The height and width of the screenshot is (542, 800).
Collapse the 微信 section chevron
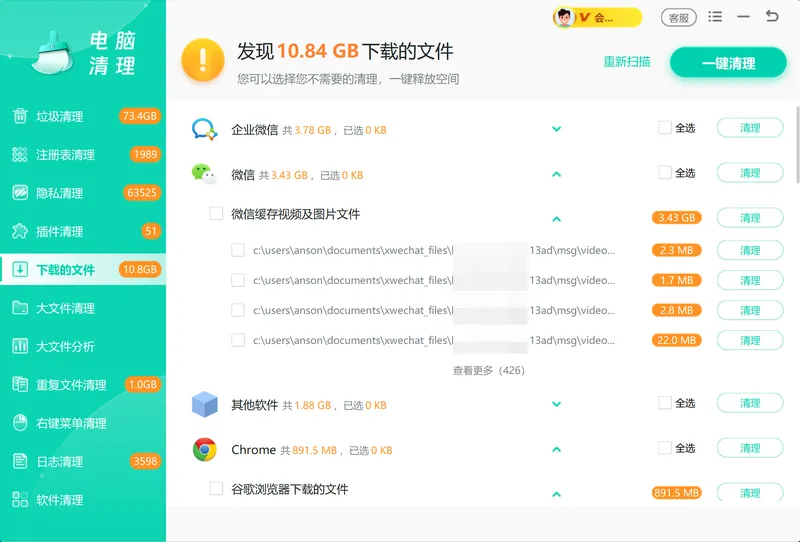557,174
